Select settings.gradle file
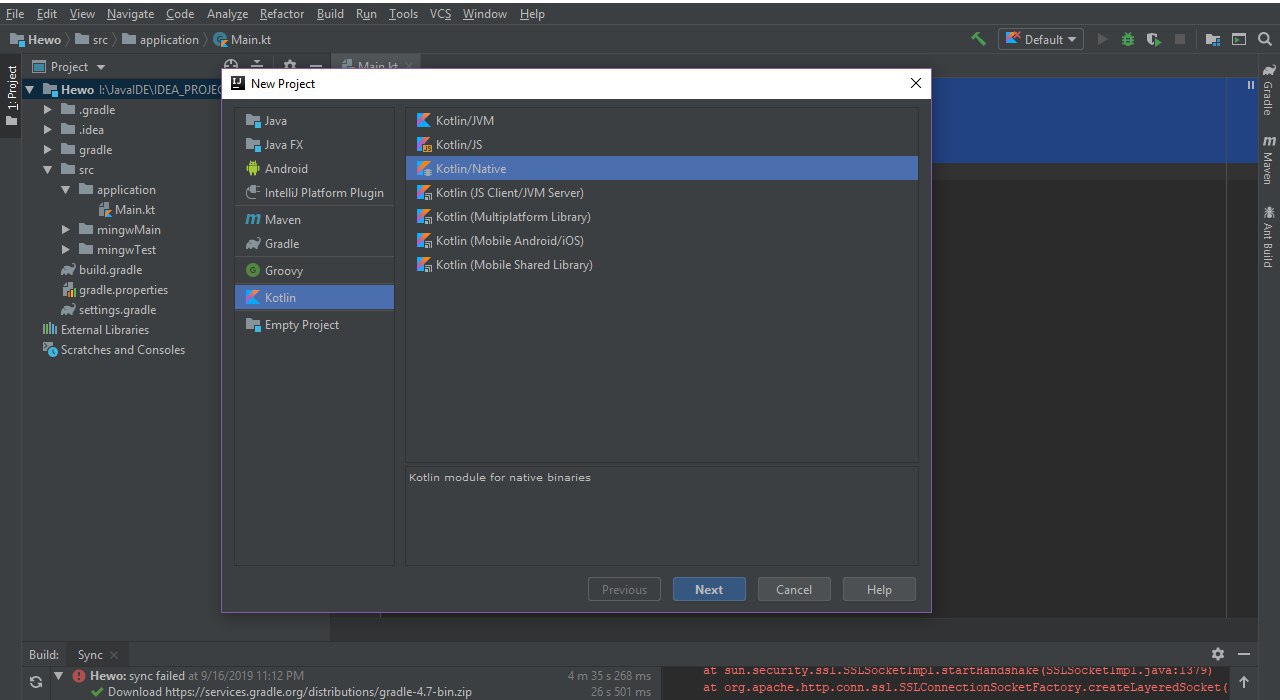 (x=108, y=310)
